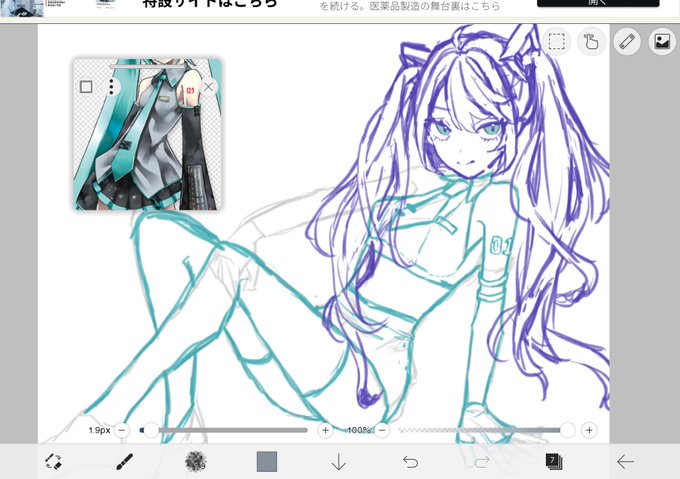Screen dimensions: 680x479
Task: Select the Brush tool
Action: pos(125,462)
